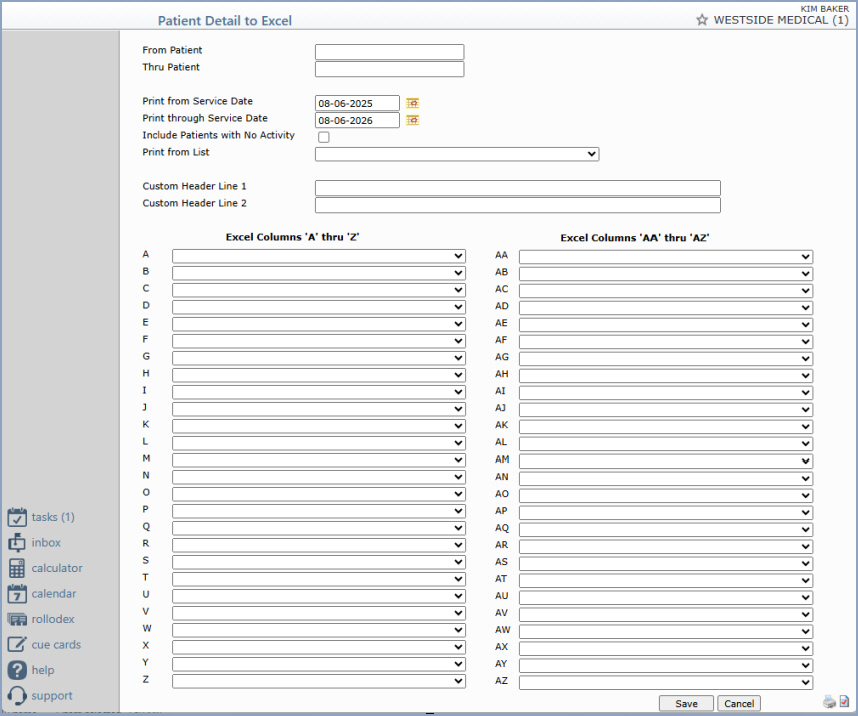Click the favorite star icon beside WESTSIDE MEDICAL
858x716 pixels.
point(702,20)
